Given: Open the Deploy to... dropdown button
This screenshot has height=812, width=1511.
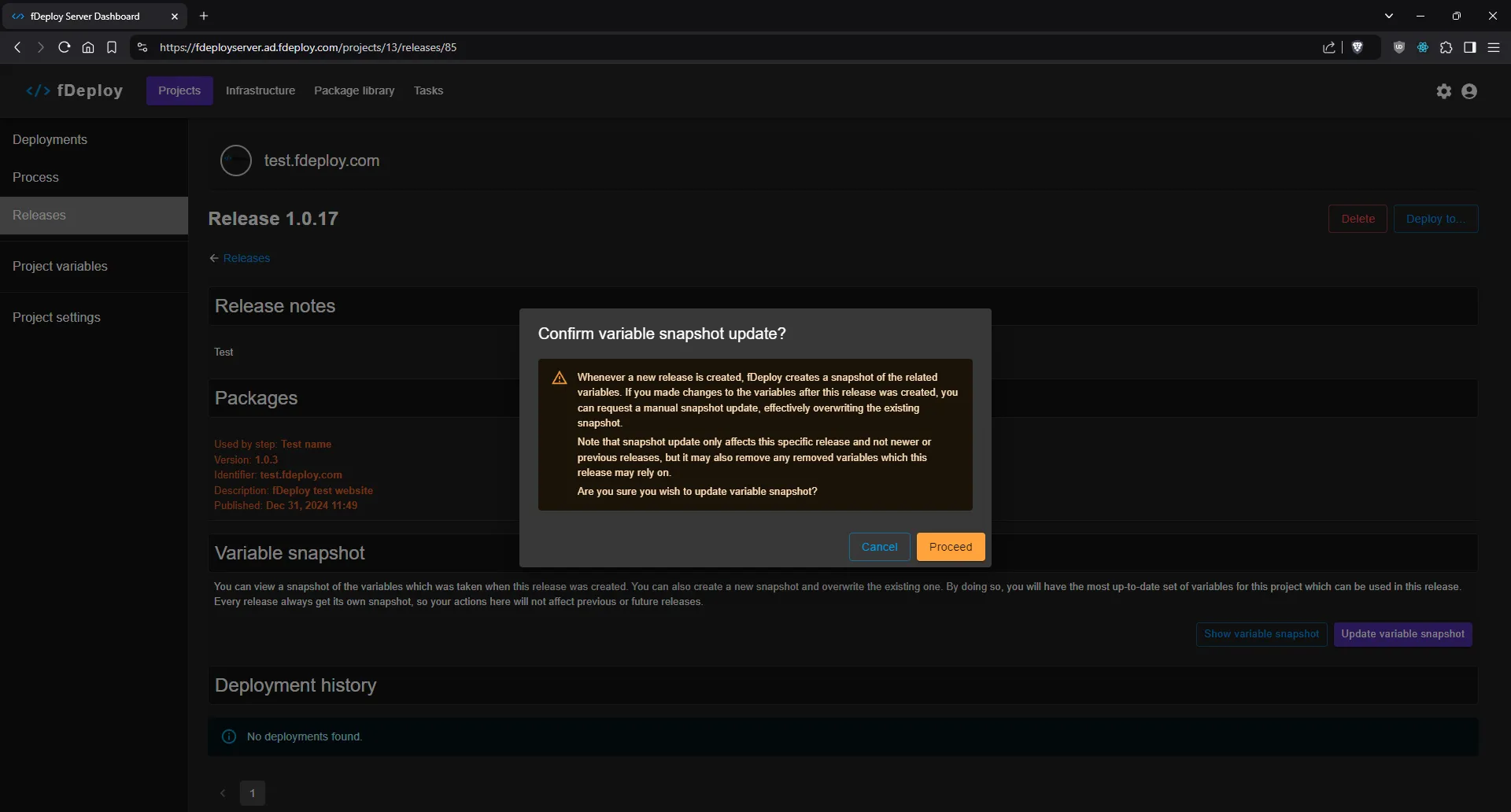Looking at the screenshot, I should [x=1435, y=219].
